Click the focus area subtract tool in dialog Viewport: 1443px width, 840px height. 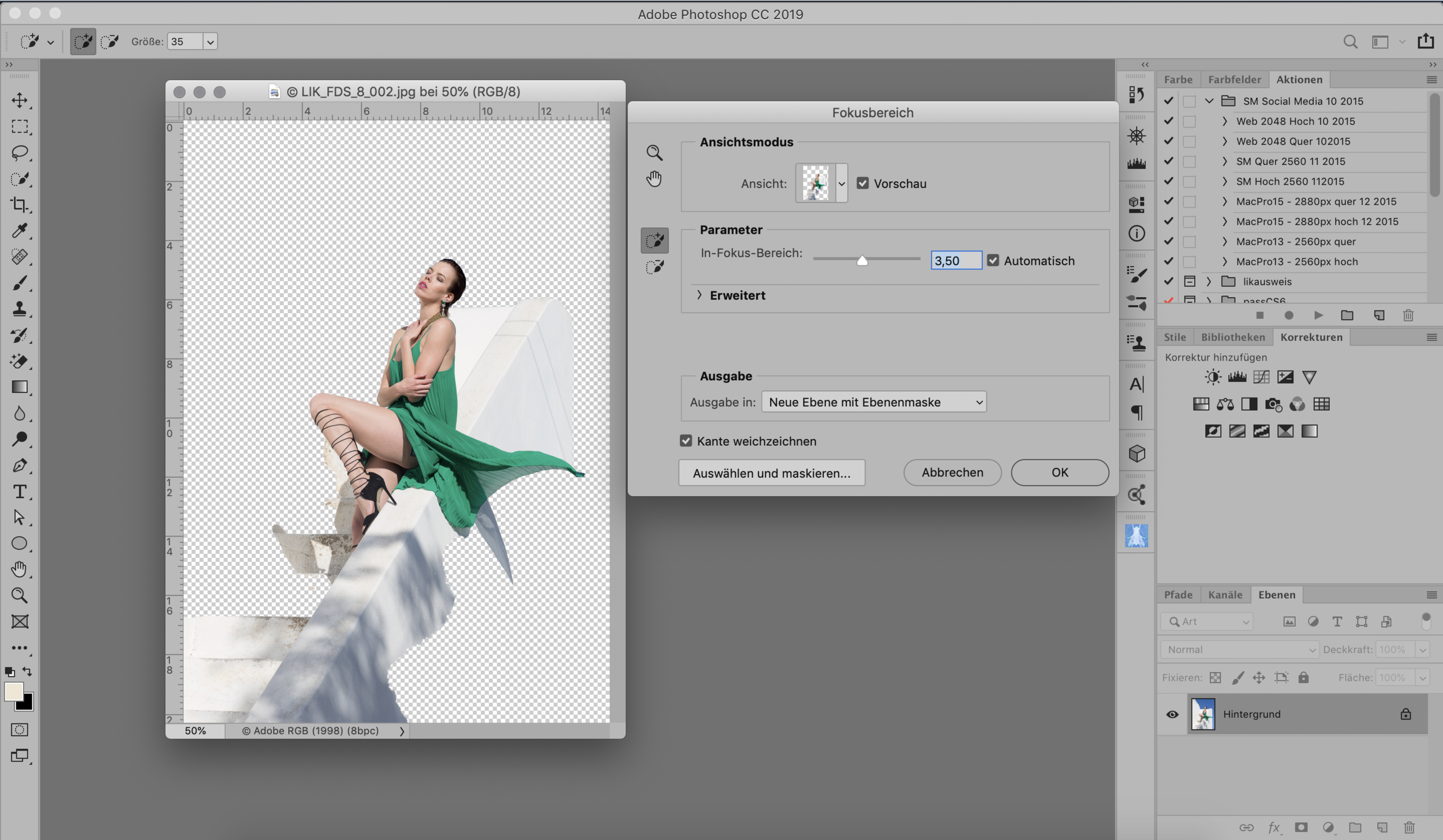coord(655,267)
